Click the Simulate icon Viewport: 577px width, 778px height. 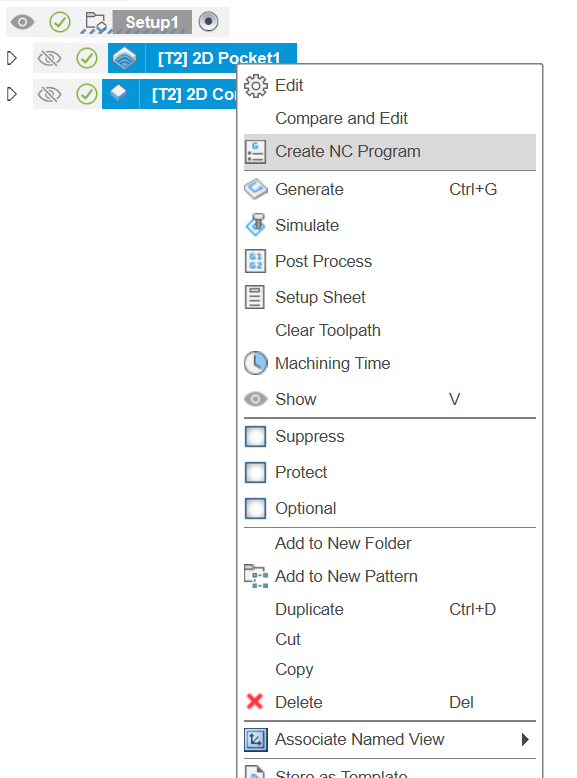click(x=256, y=225)
